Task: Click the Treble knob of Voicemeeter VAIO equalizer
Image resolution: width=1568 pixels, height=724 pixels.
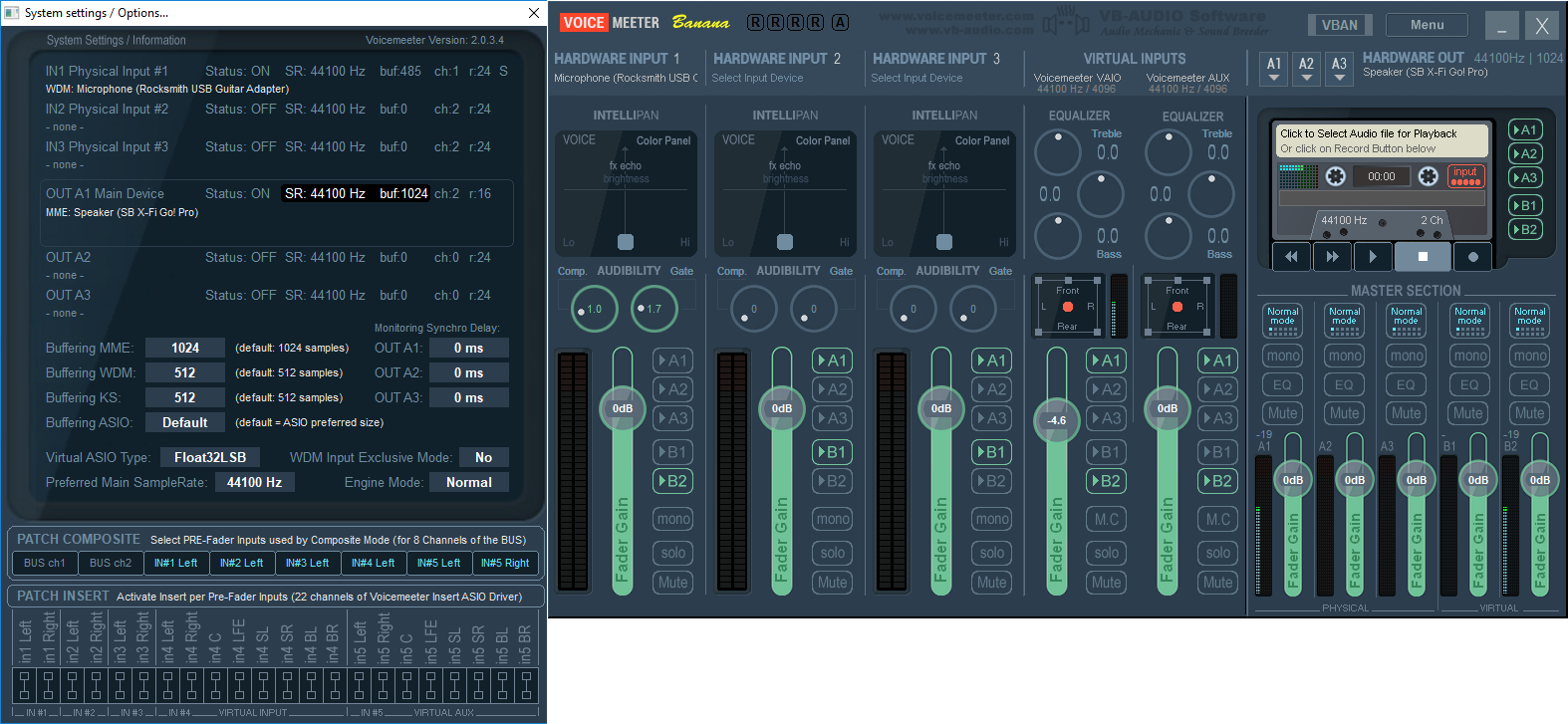Action: tap(1058, 152)
